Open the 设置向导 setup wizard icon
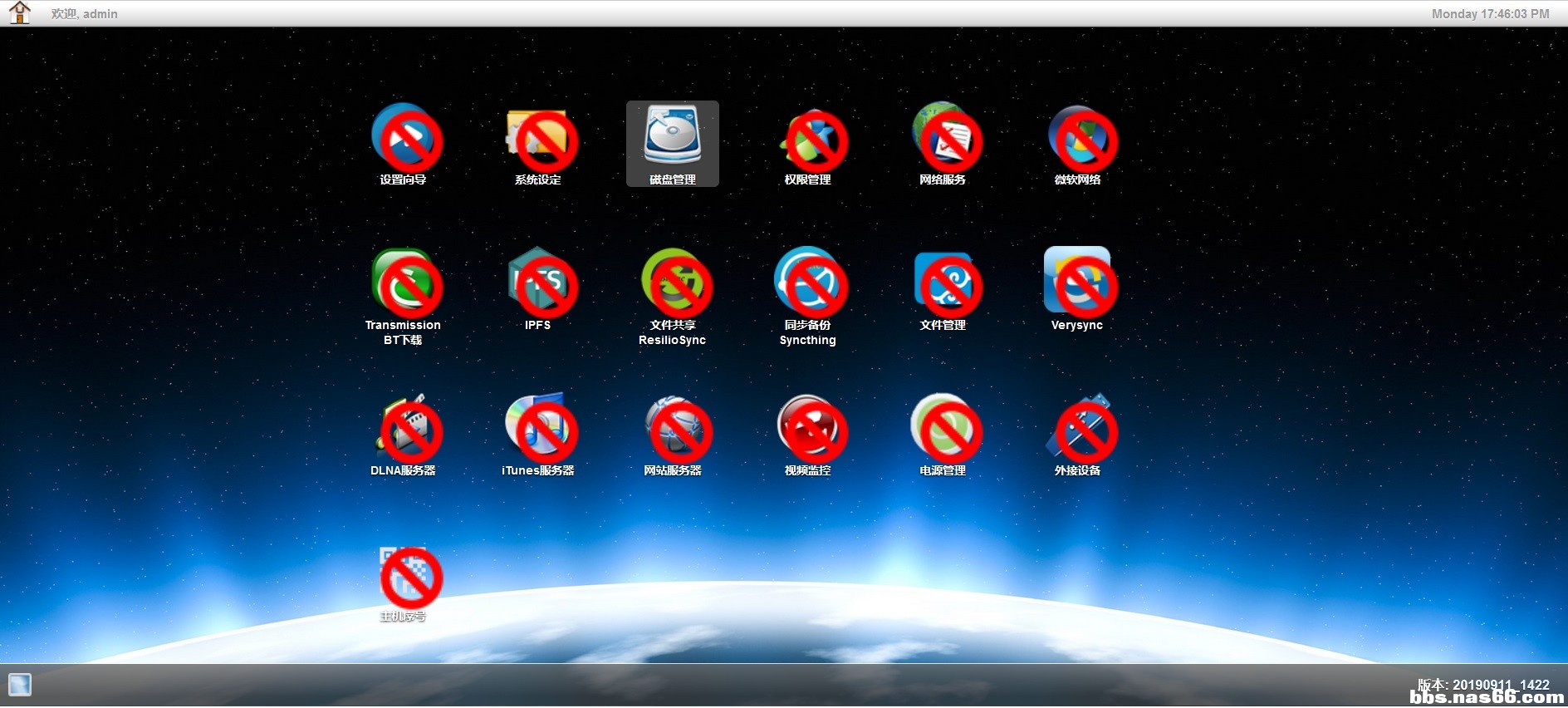1568x708 pixels. [404, 138]
